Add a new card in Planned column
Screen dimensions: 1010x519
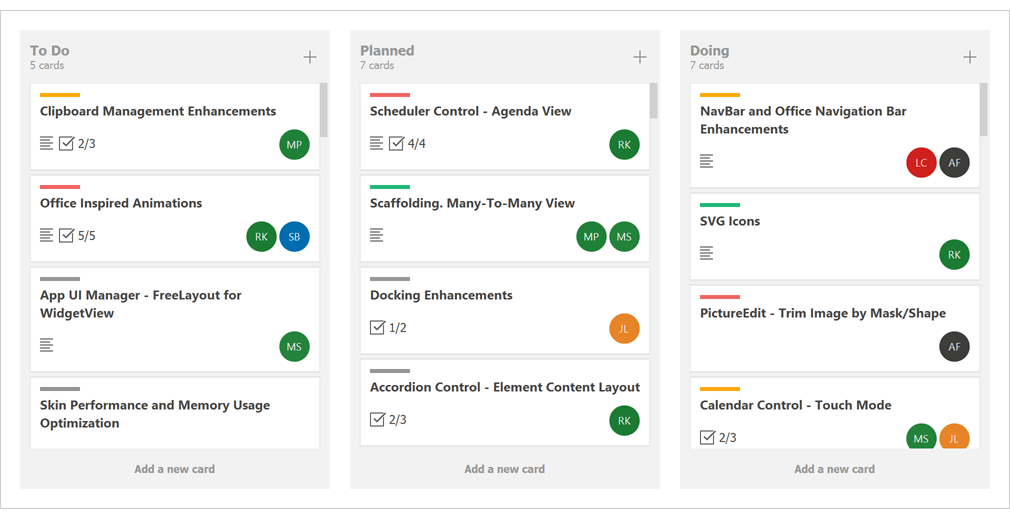click(504, 469)
